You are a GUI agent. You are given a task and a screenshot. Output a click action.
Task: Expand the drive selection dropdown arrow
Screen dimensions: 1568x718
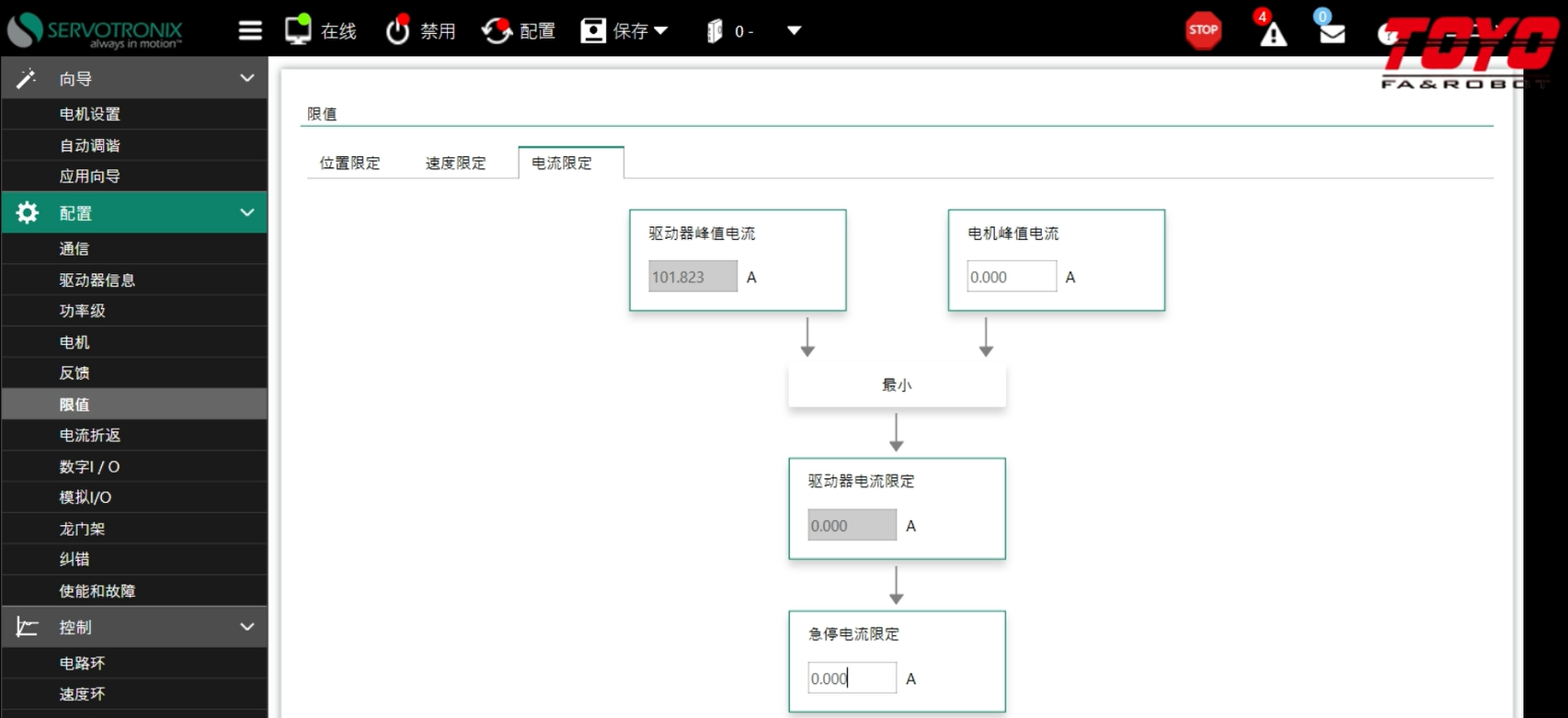tap(794, 31)
